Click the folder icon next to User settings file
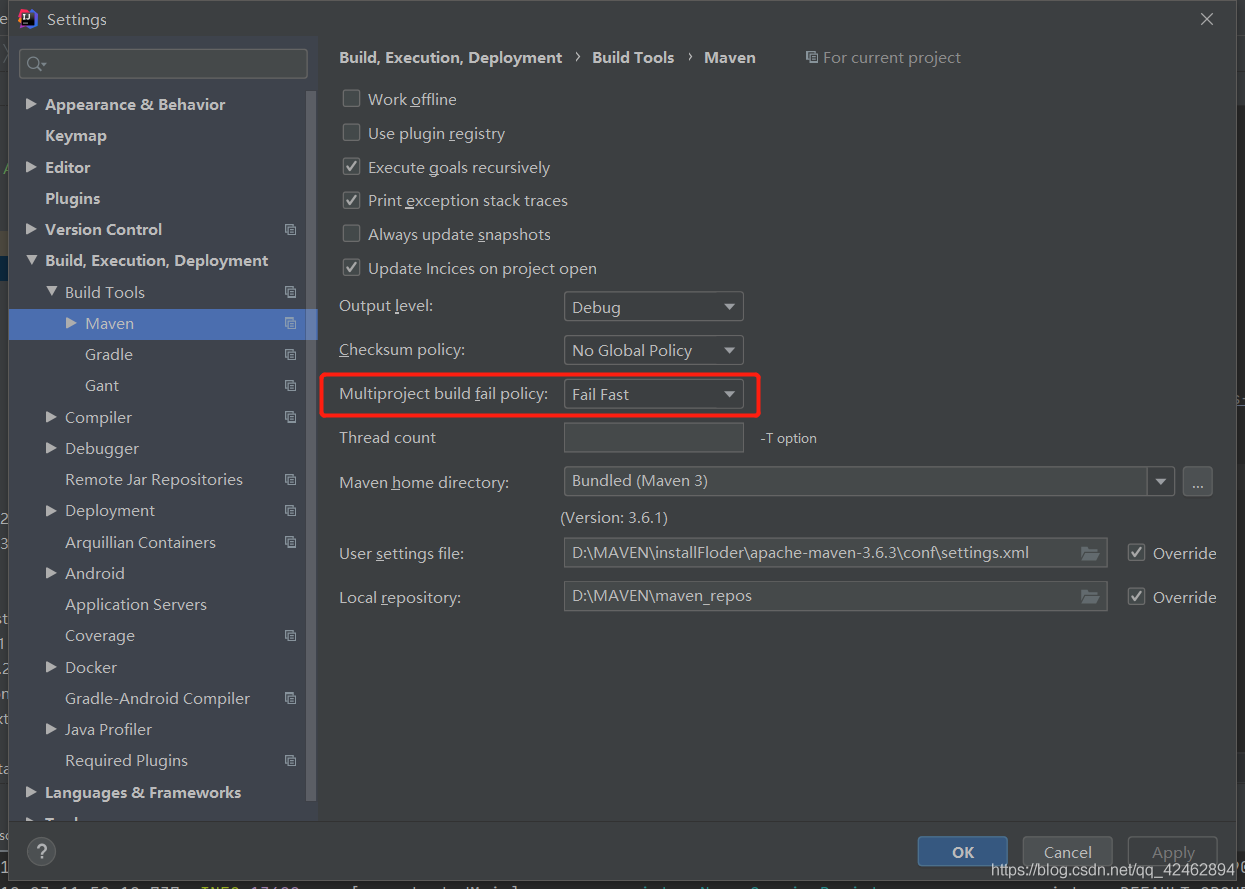 (x=1090, y=553)
